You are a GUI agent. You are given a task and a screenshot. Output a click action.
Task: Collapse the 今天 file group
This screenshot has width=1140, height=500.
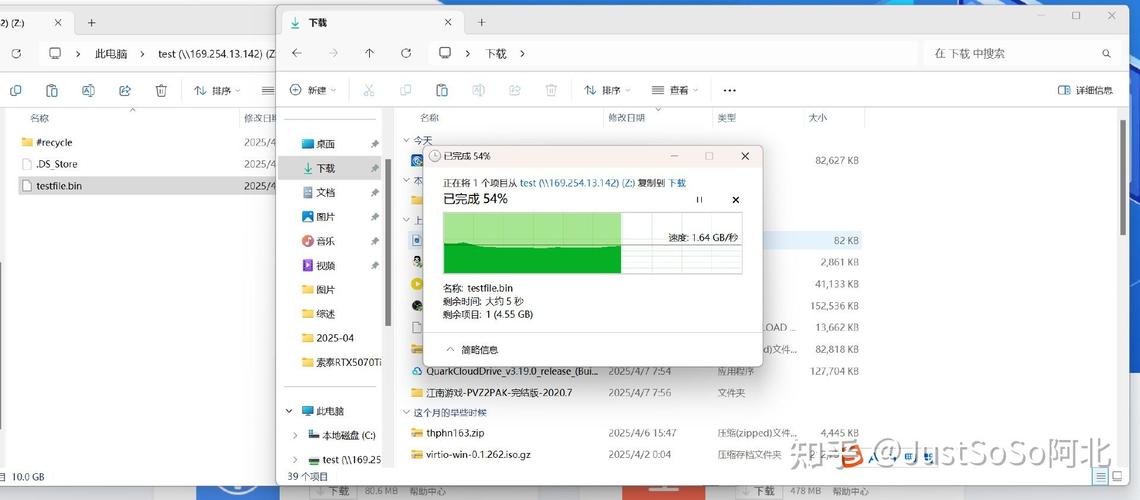[x=406, y=140]
